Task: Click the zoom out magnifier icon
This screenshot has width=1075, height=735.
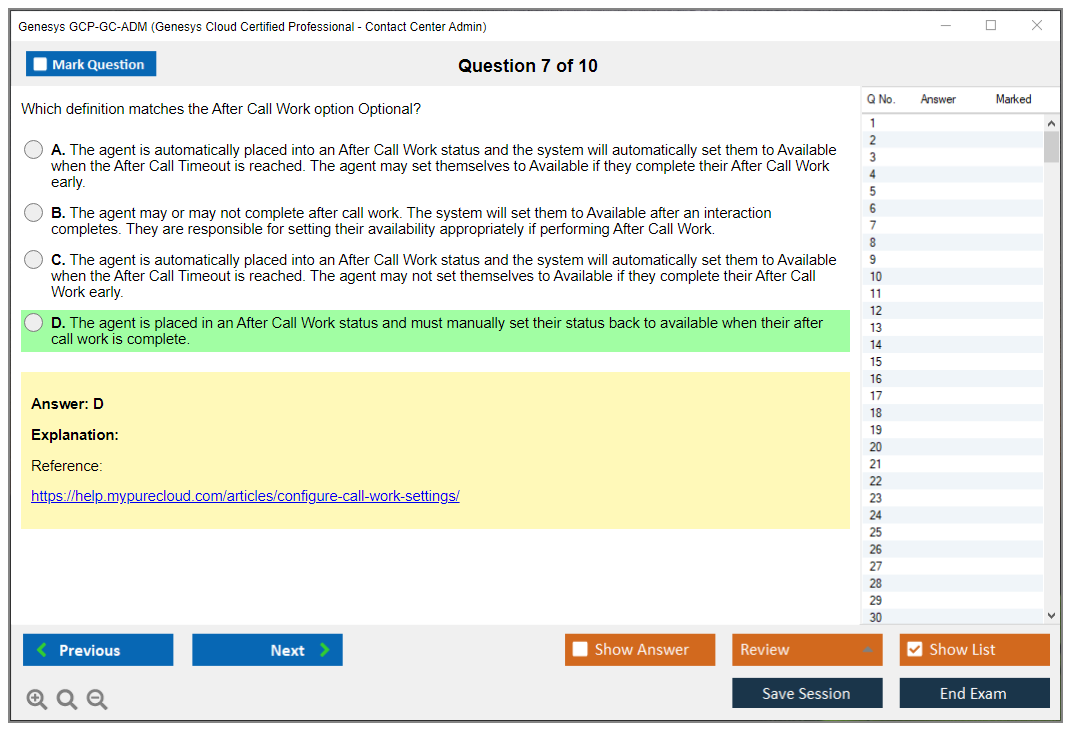Action: pyautogui.click(x=97, y=700)
